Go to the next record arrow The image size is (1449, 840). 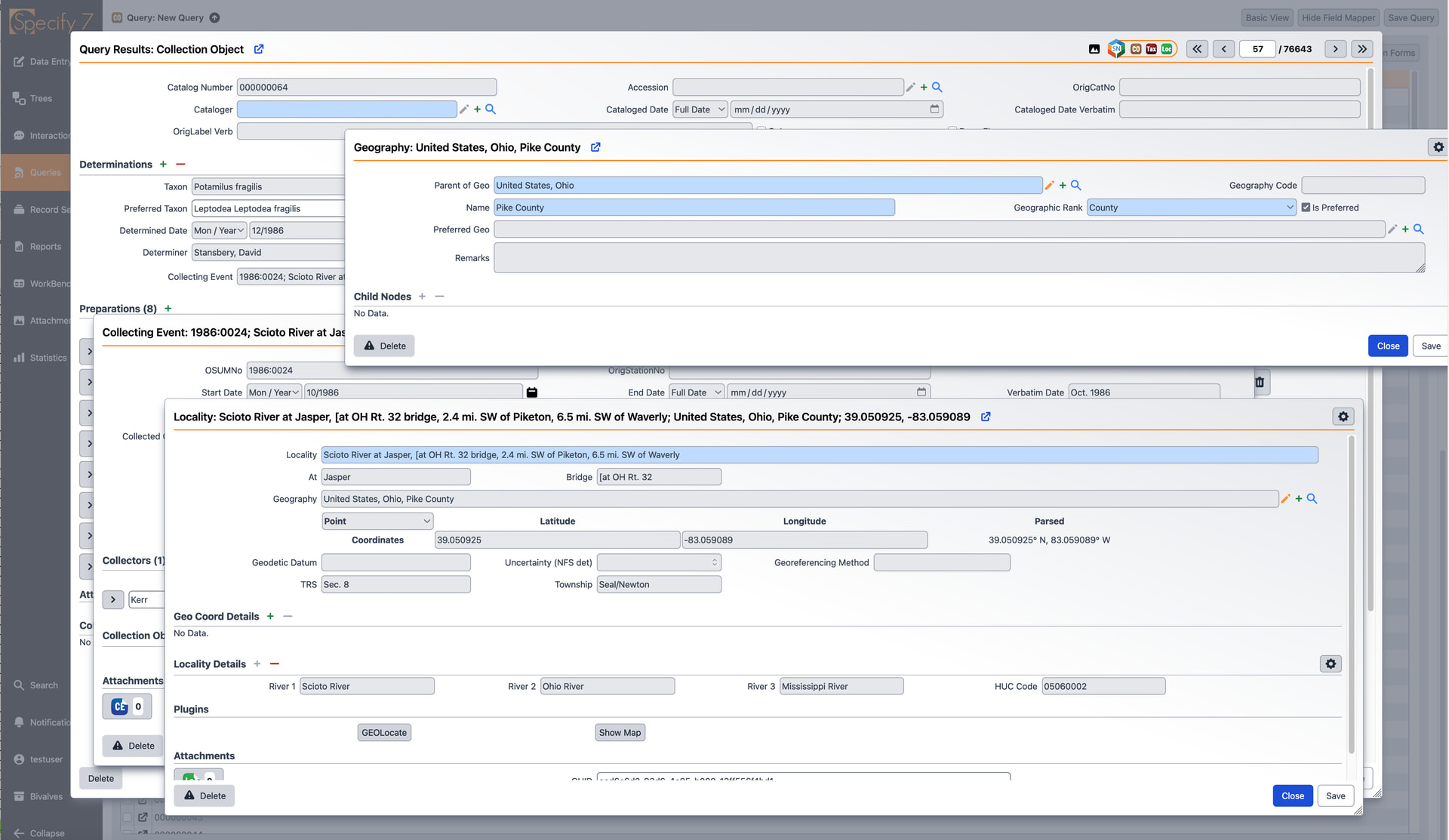[1335, 49]
